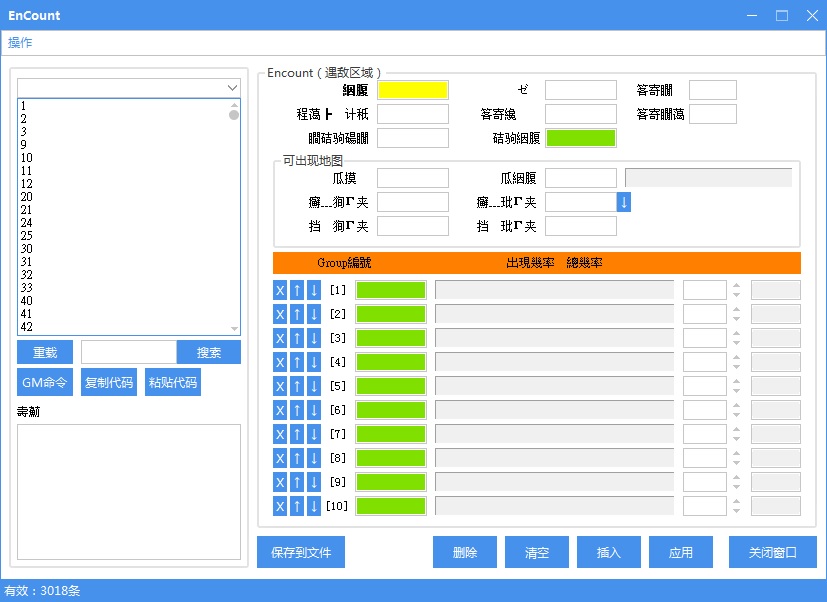Increase the rate spinner on row [5]
The width and height of the screenshot is (827, 602).
click(736, 381)
